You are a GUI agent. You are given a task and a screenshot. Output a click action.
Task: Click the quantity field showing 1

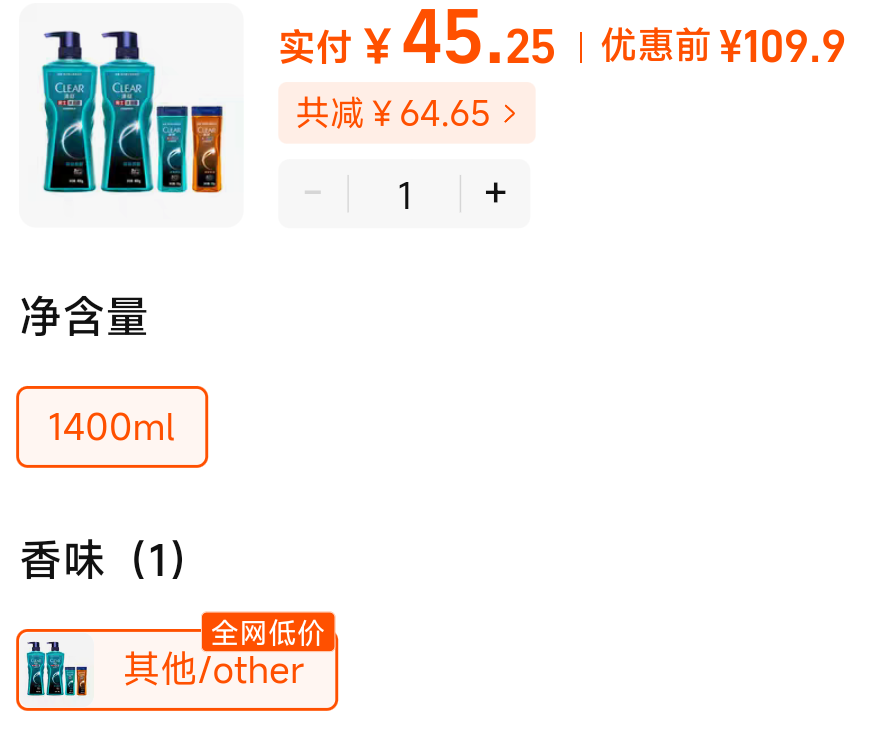[404, 194]
